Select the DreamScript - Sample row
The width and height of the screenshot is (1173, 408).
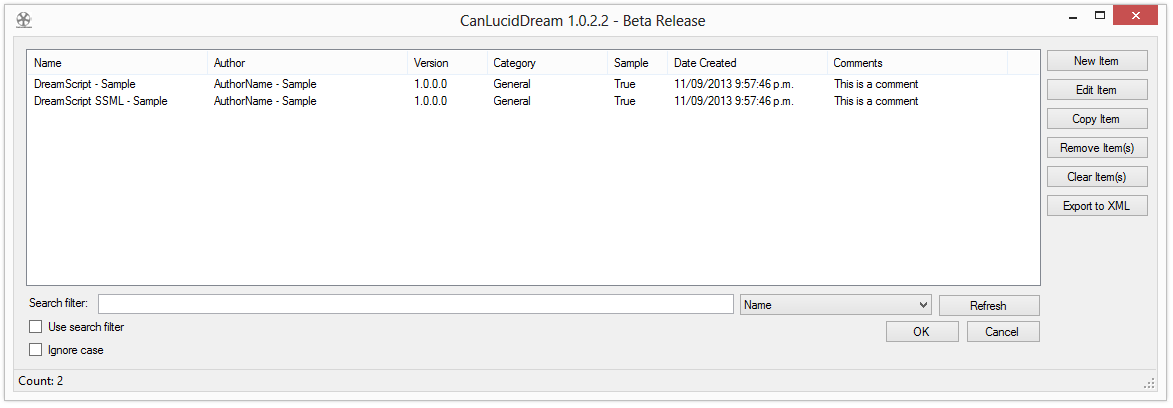pyautogui.click(x=85, y=84)
